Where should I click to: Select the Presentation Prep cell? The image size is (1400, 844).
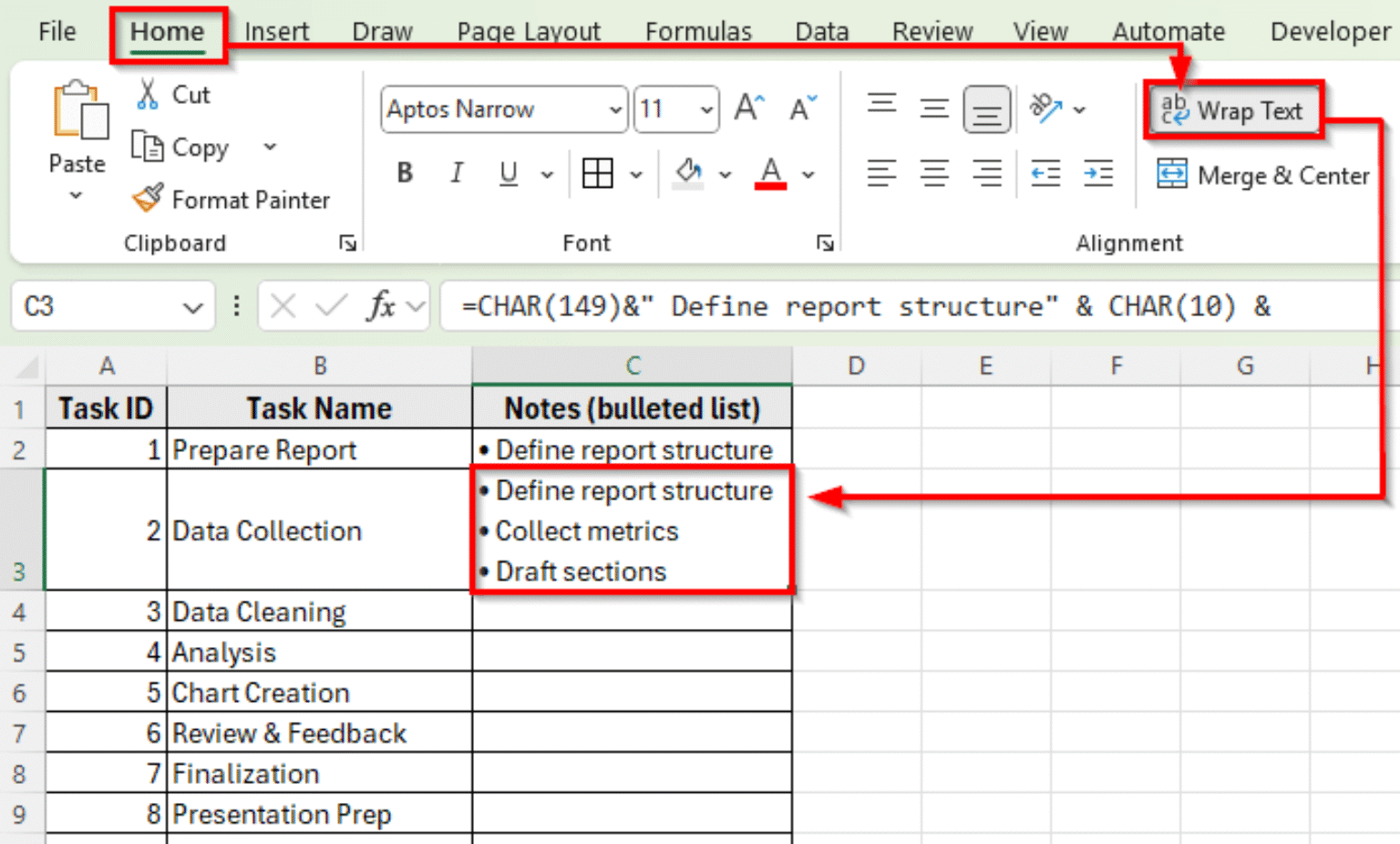point(320,814)
